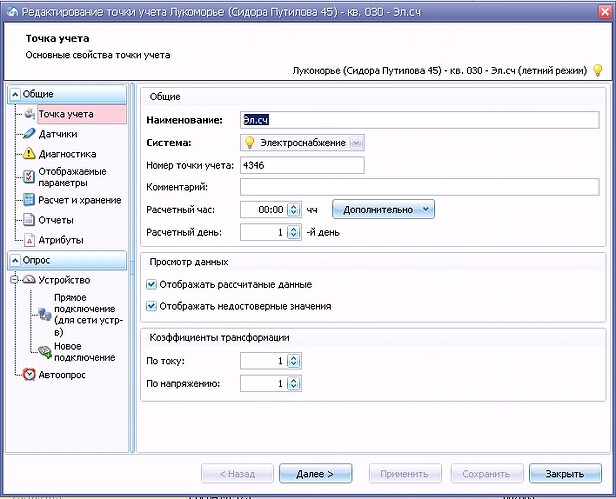Click the Номер точки учета field
The height and width of the screenshot is (499, 616).
302,165
